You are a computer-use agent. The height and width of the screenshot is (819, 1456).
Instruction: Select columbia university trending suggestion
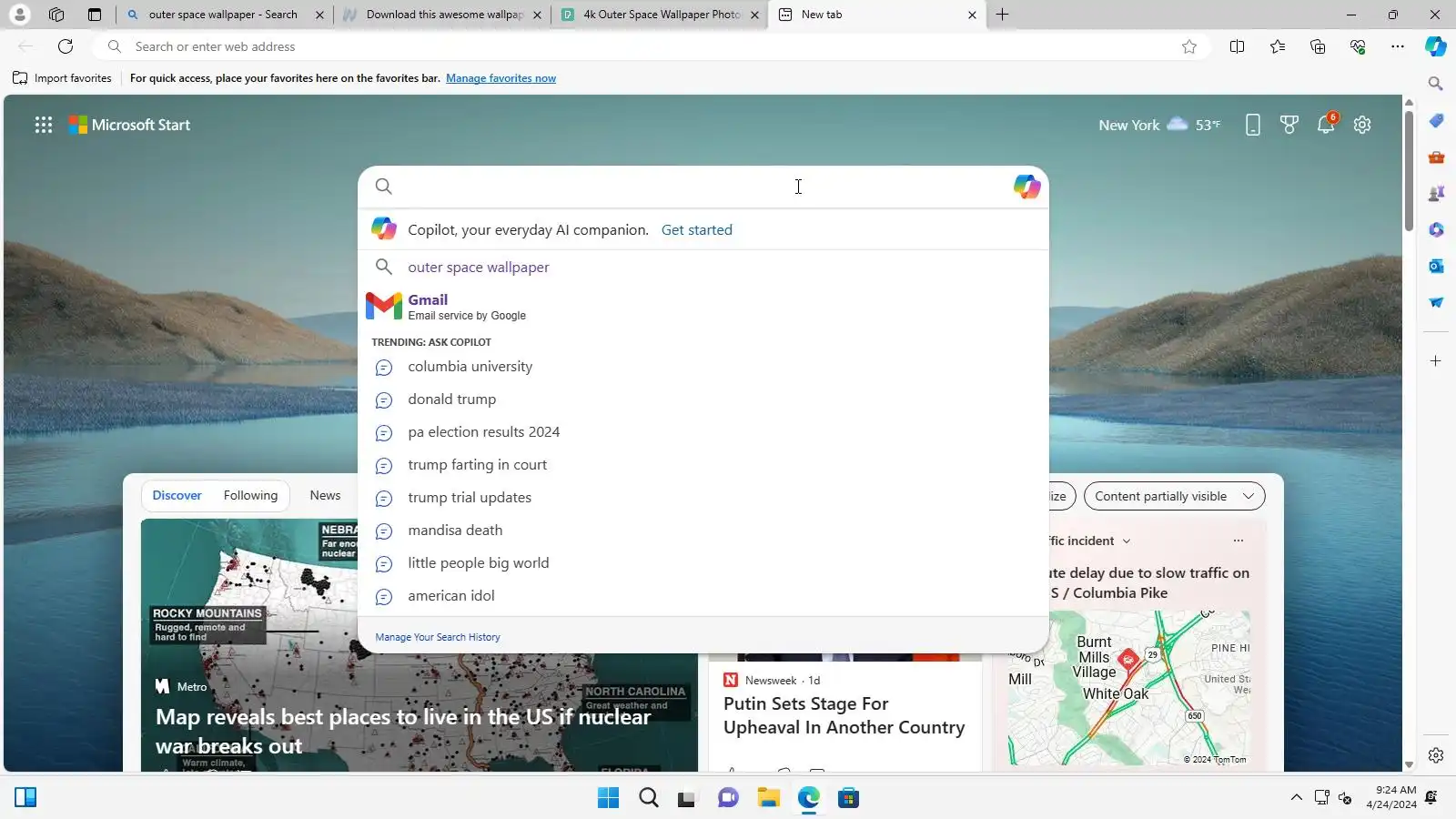pyautogui.click(x=703, y=367)
